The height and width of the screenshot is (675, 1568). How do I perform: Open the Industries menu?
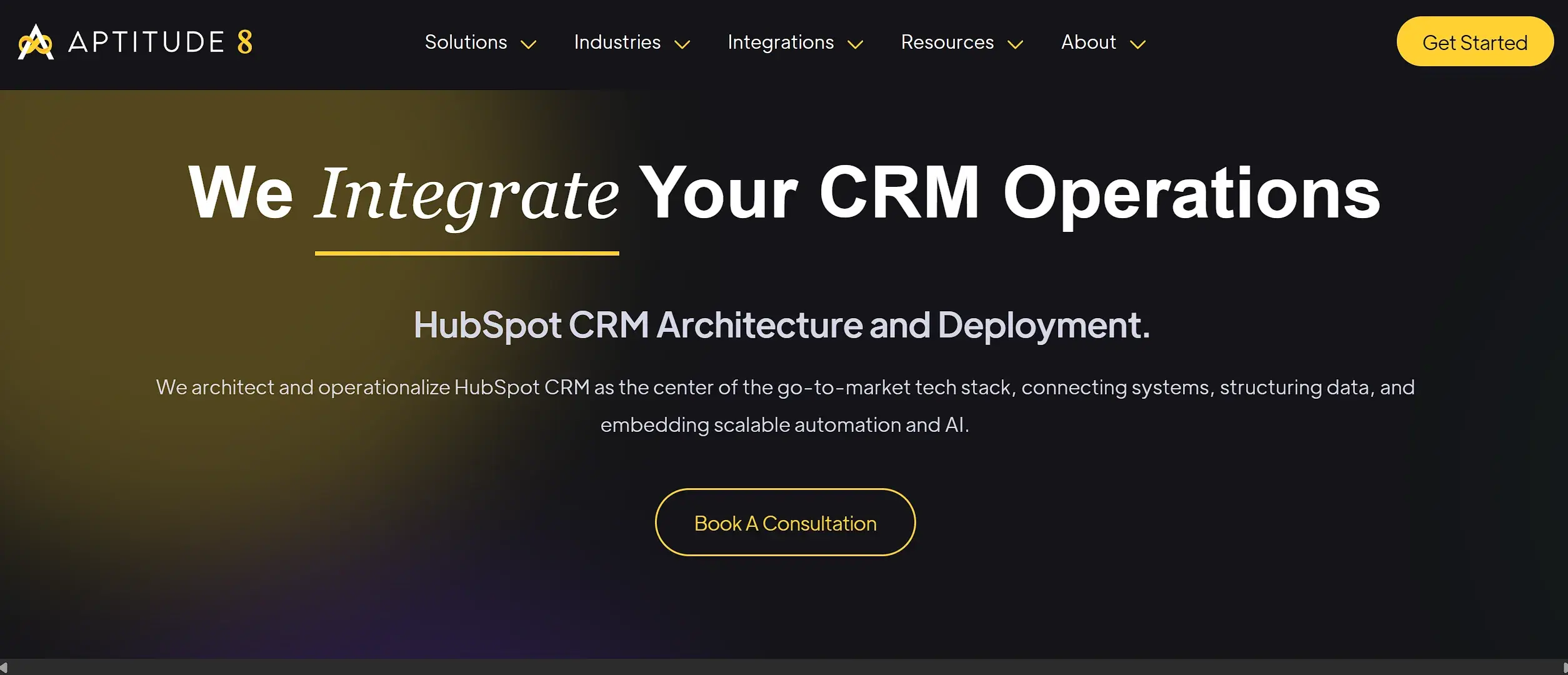coord(617,42)
